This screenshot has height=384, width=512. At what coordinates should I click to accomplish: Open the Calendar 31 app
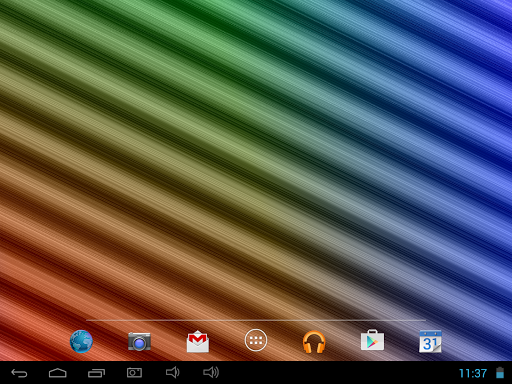click(x=430, y=341)
